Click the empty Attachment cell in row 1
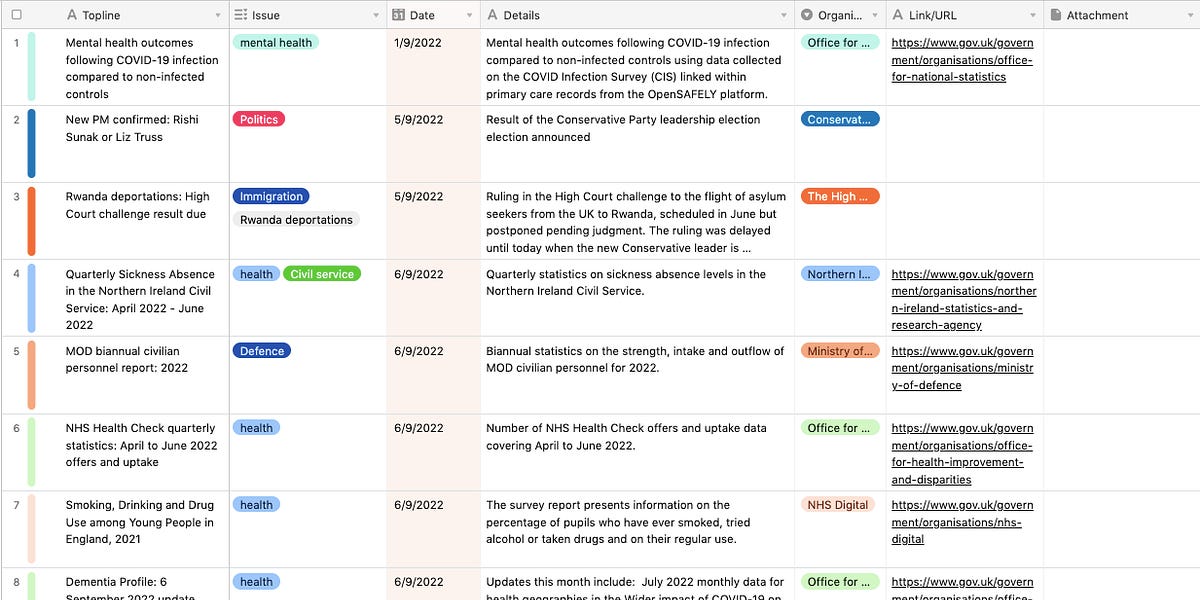The image size is (1200, 600). [x=1122, y=67]
